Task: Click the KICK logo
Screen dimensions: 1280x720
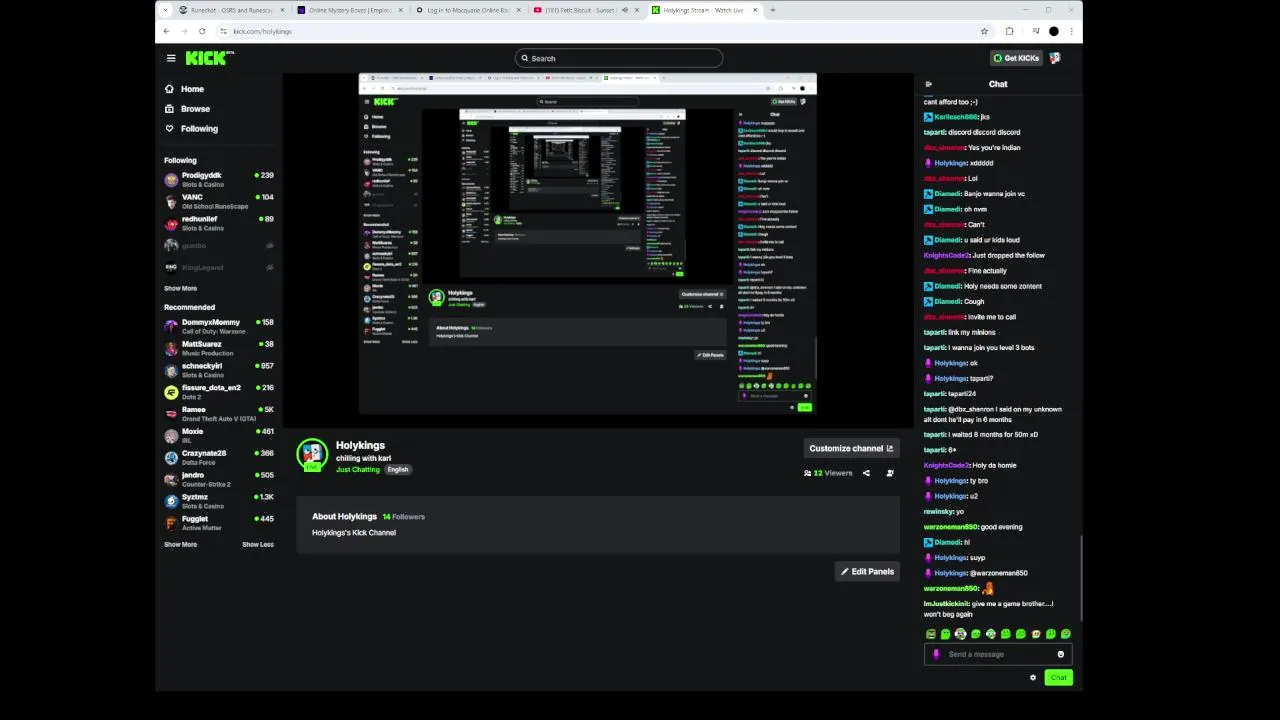Action: (x=208, y=58)
